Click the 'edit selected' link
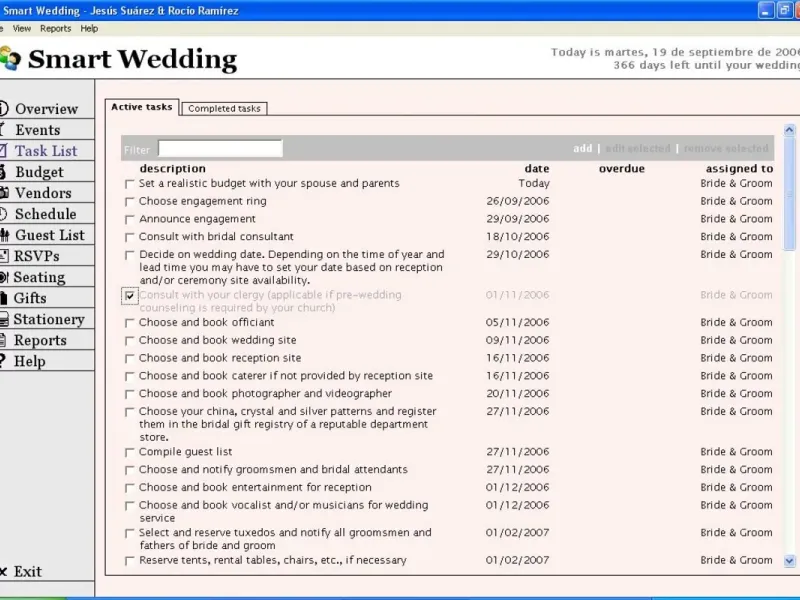The width and height of the screenshot is (800, 600). [638, 148]
